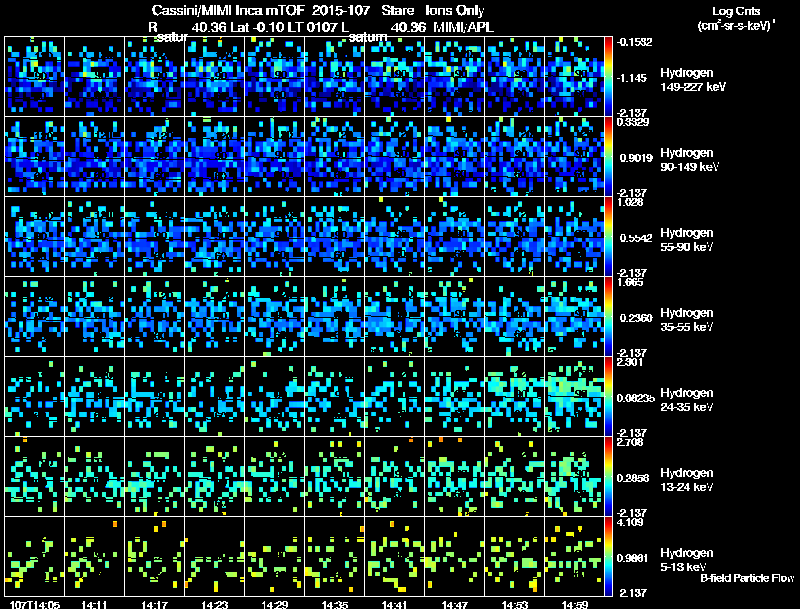Select the 0.5542 colorbar value

point(636,238)
